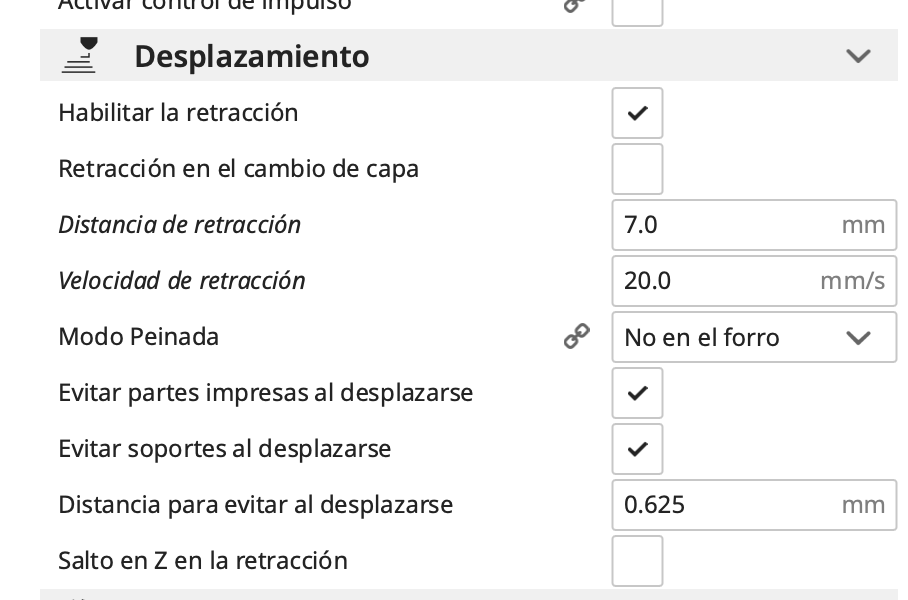Screen dimensions: 908x600
Task: Edit the Velocidad de retracción value field
Action: tap(715, 281)
